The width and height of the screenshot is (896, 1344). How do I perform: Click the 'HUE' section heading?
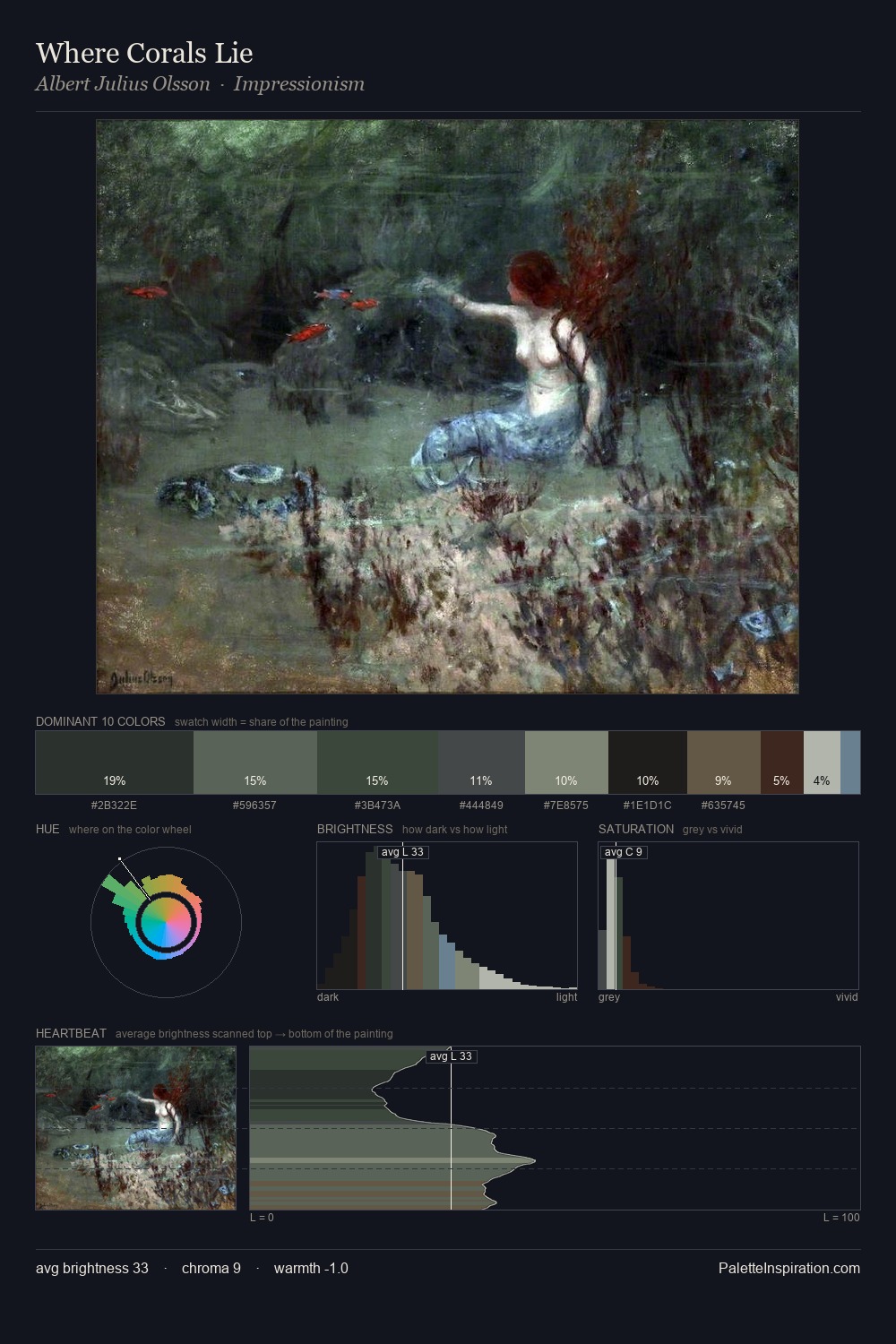[x=47, y=829]
